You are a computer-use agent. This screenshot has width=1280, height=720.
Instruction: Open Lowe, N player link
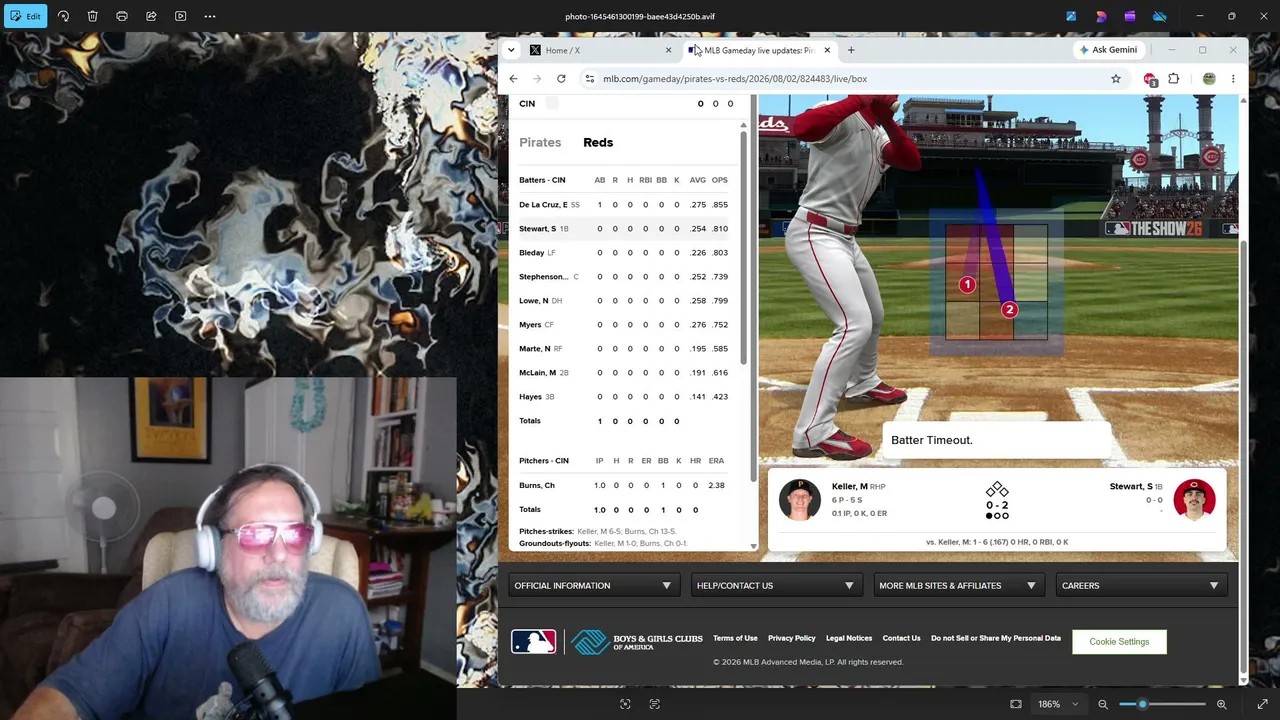[533, 301]
